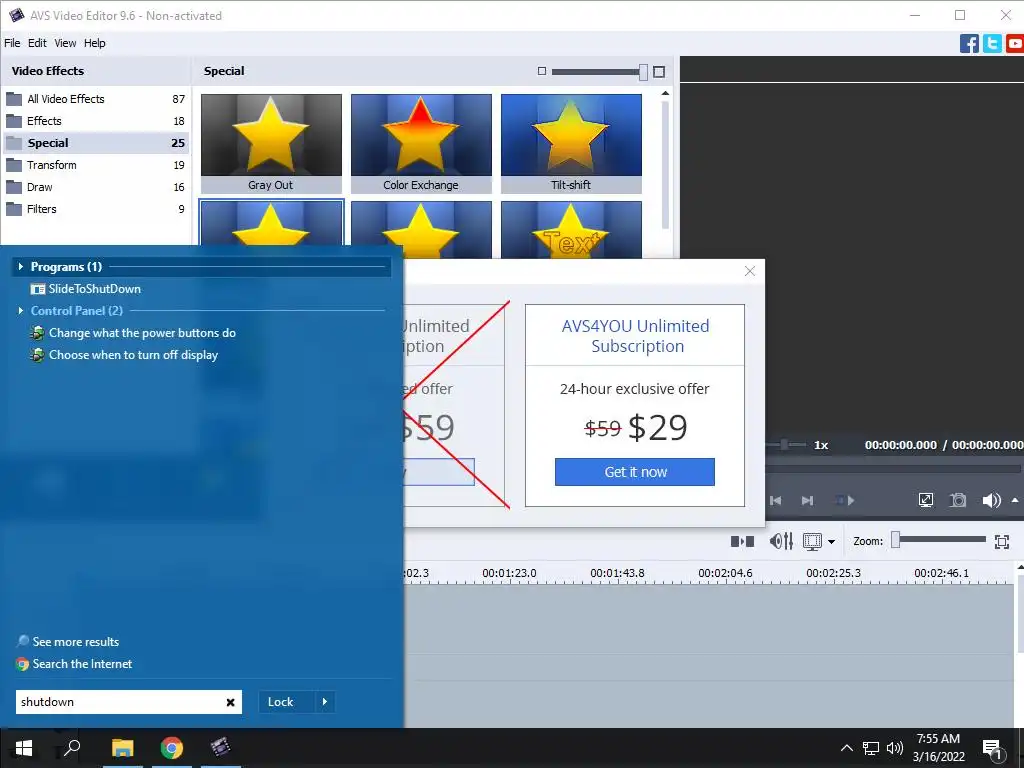1024x768 pixels.
Task: Open the File menu
Action: [12, 43]
